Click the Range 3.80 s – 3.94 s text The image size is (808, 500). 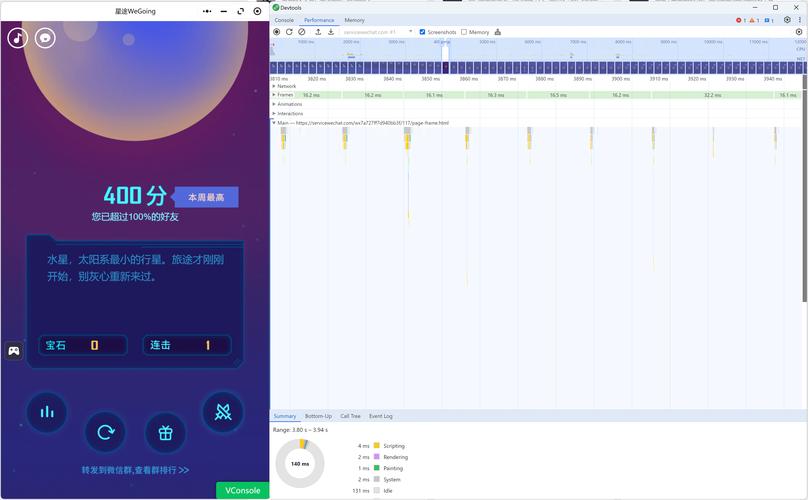pos(300,429)
